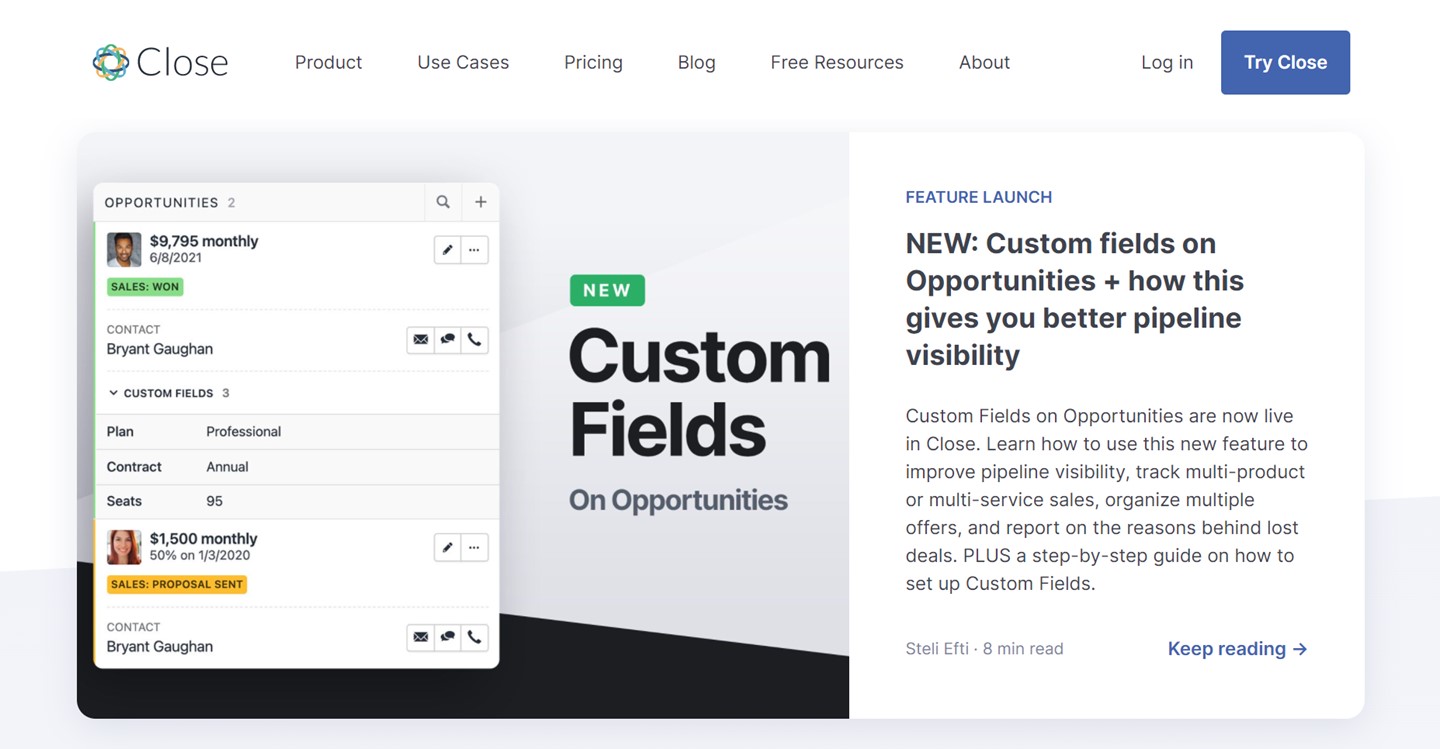
Task: Click pencil edit icon on $9,795 opportunity
Action: 447,250
